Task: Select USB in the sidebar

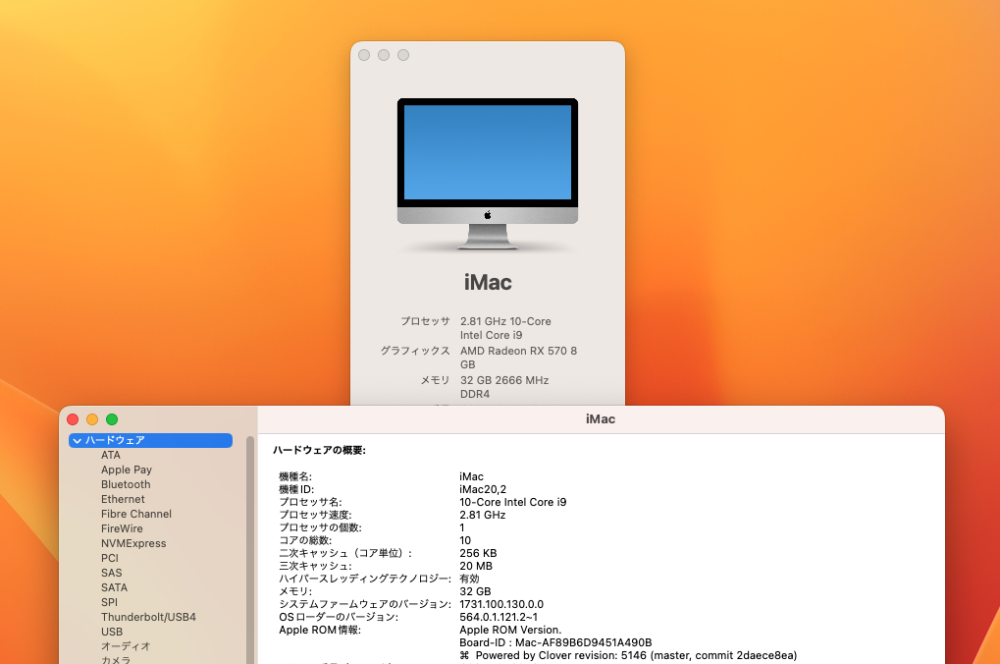Action: point(112,631)
